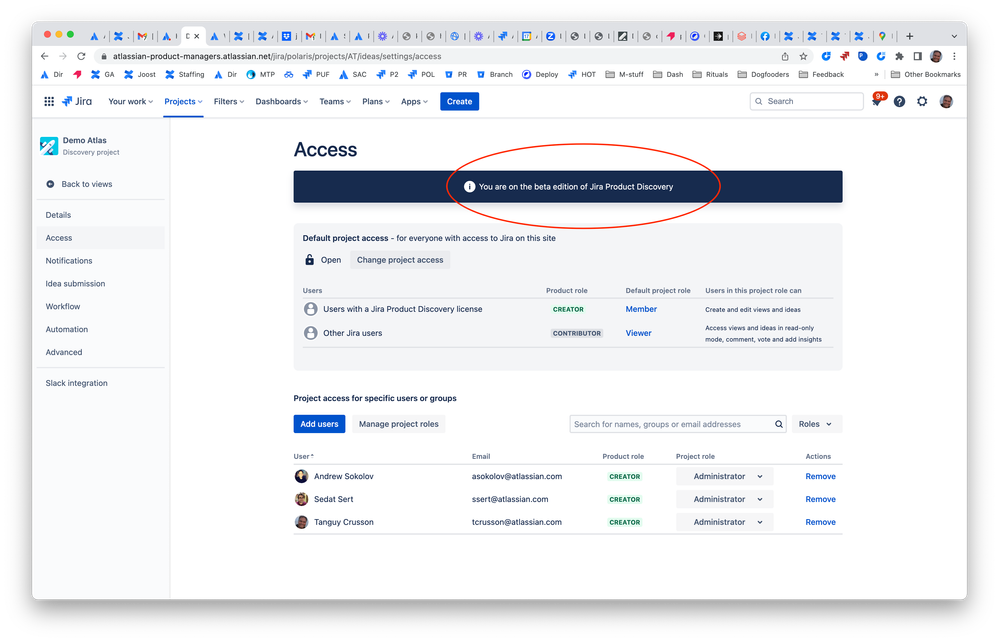Sort the table by User column header
The image size is (999, 642).
(x=304, y=457)
